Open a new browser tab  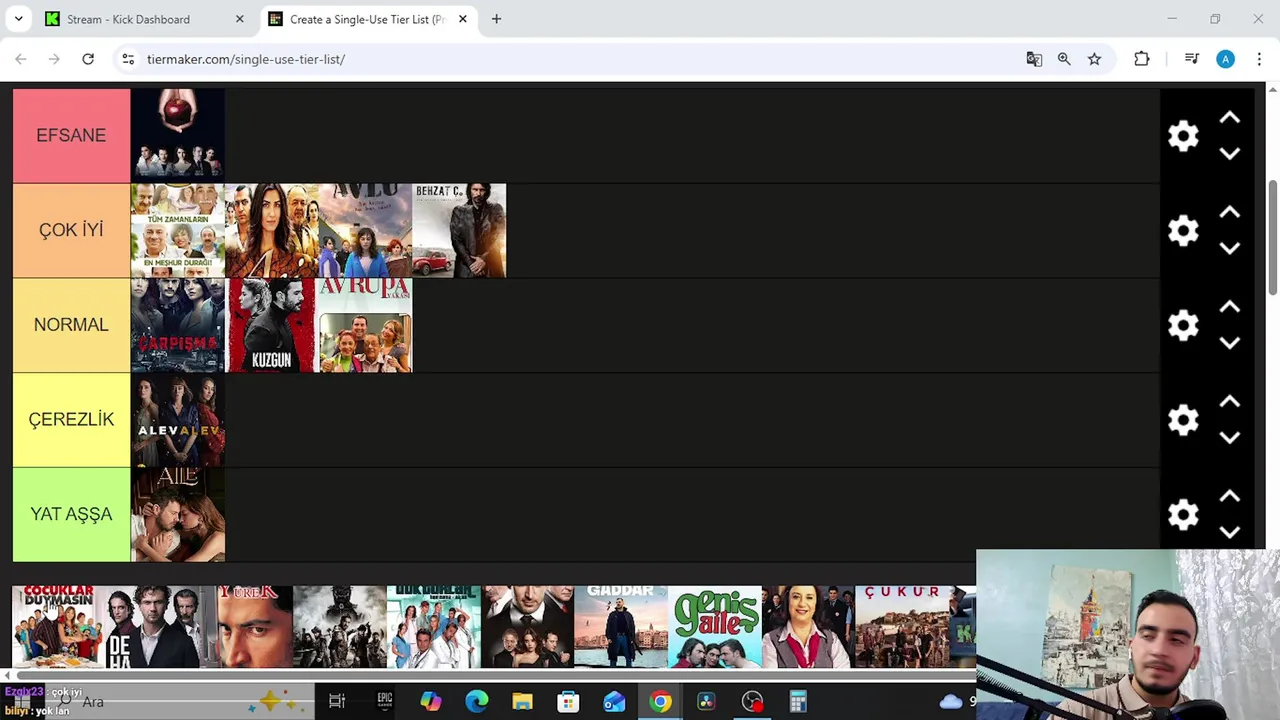tap(496, 19)
